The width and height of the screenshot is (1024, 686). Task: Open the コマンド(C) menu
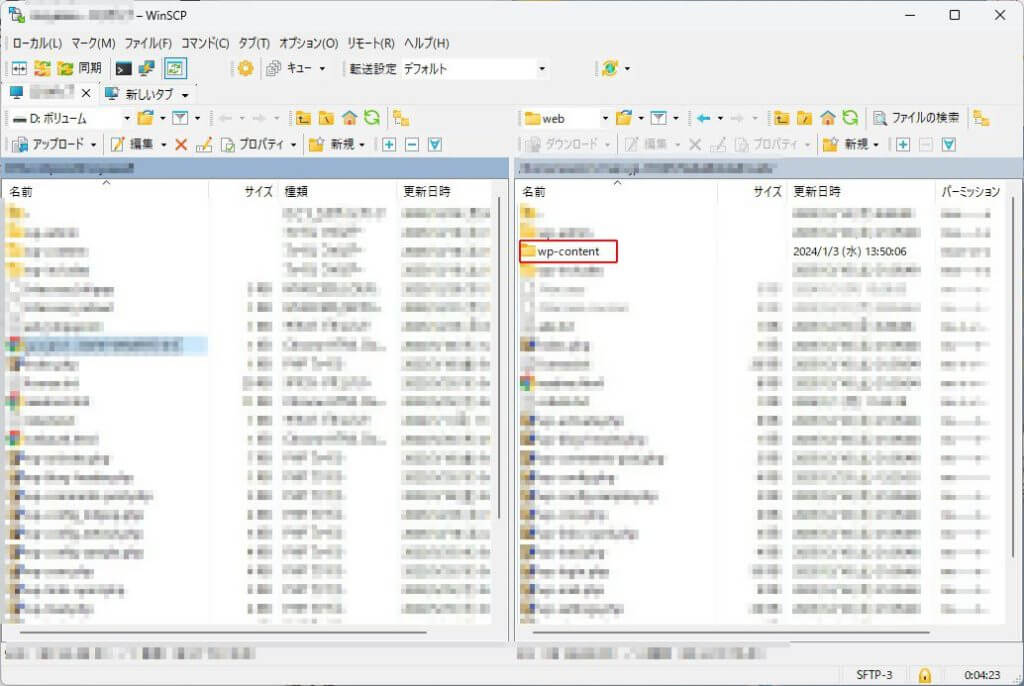(204, 44)
